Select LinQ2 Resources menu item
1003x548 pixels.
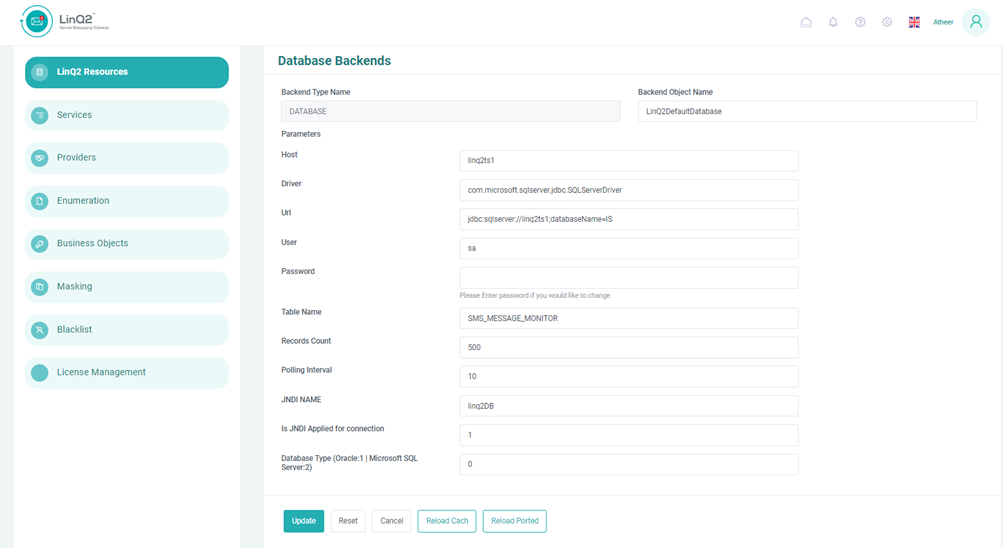point(127,72)
